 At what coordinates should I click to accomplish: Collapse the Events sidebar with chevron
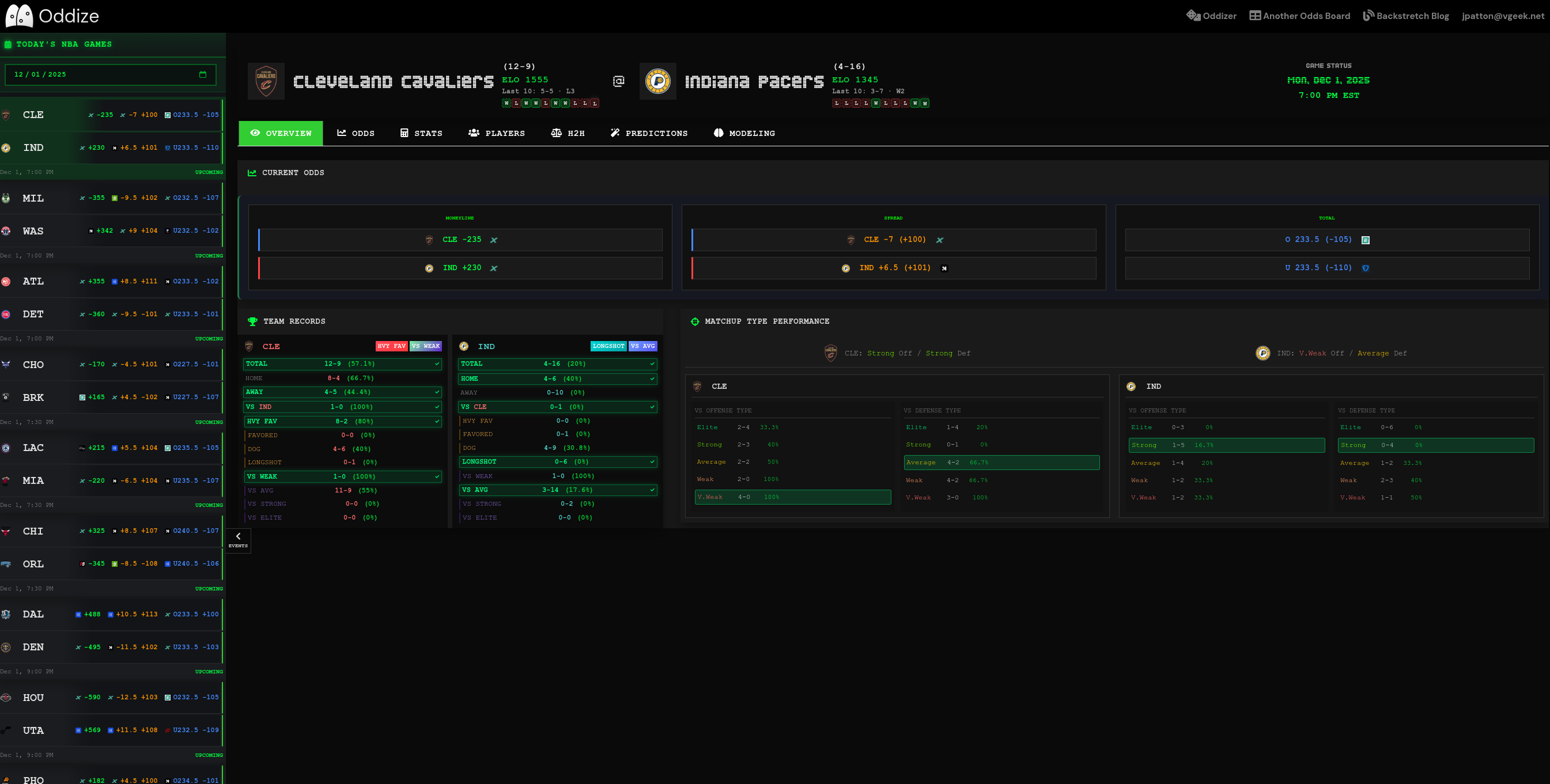239,540
